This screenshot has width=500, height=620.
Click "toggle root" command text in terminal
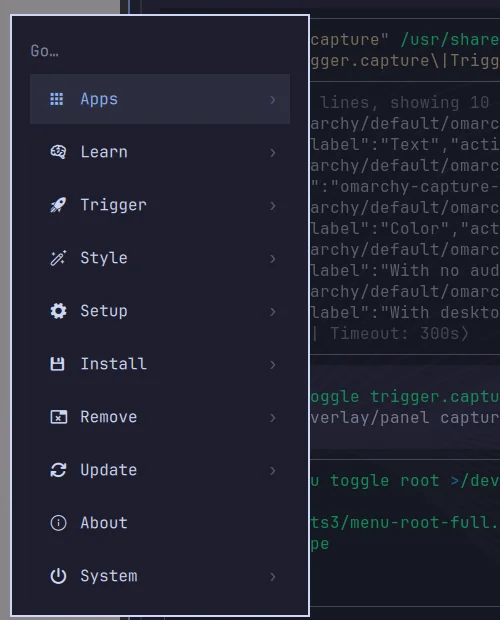tap(385, 480)
